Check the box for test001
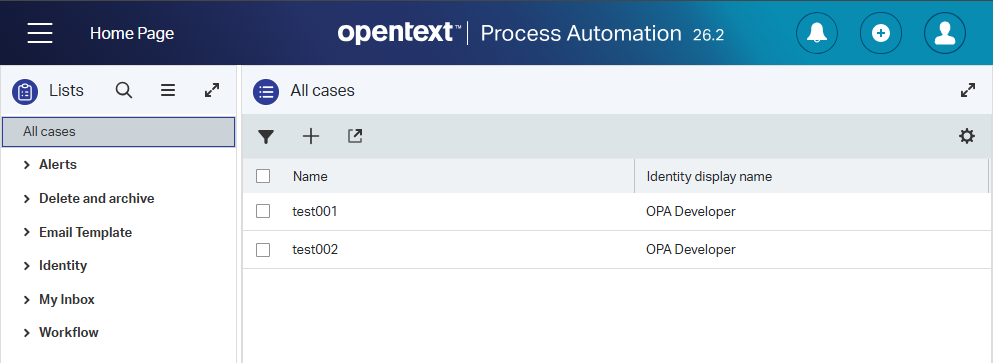 coord(263,212)
